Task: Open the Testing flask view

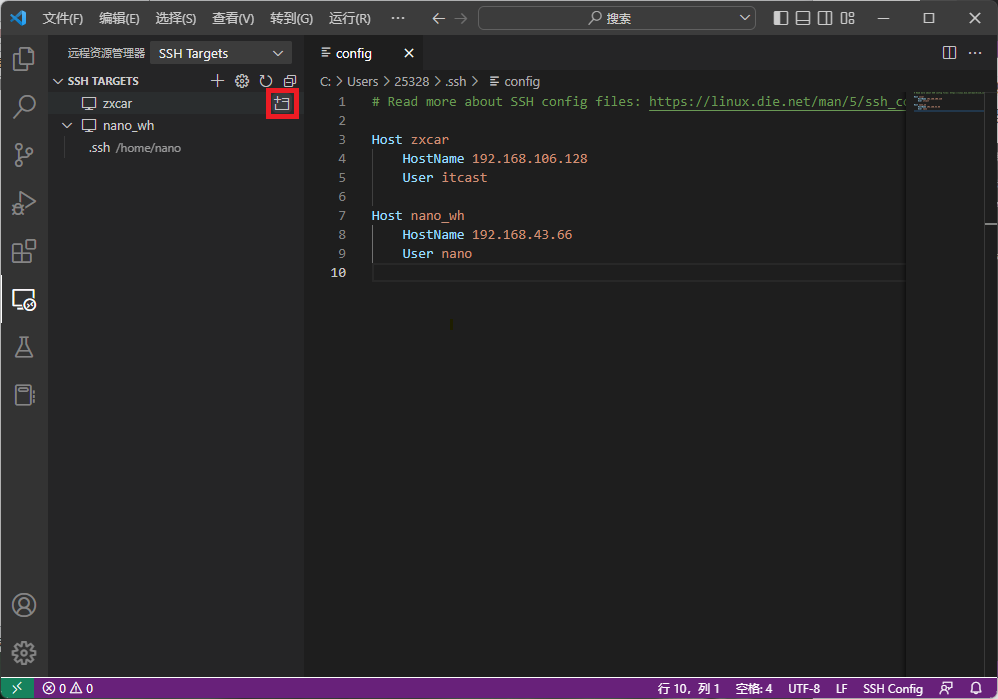Action: [x=24, y=347]
